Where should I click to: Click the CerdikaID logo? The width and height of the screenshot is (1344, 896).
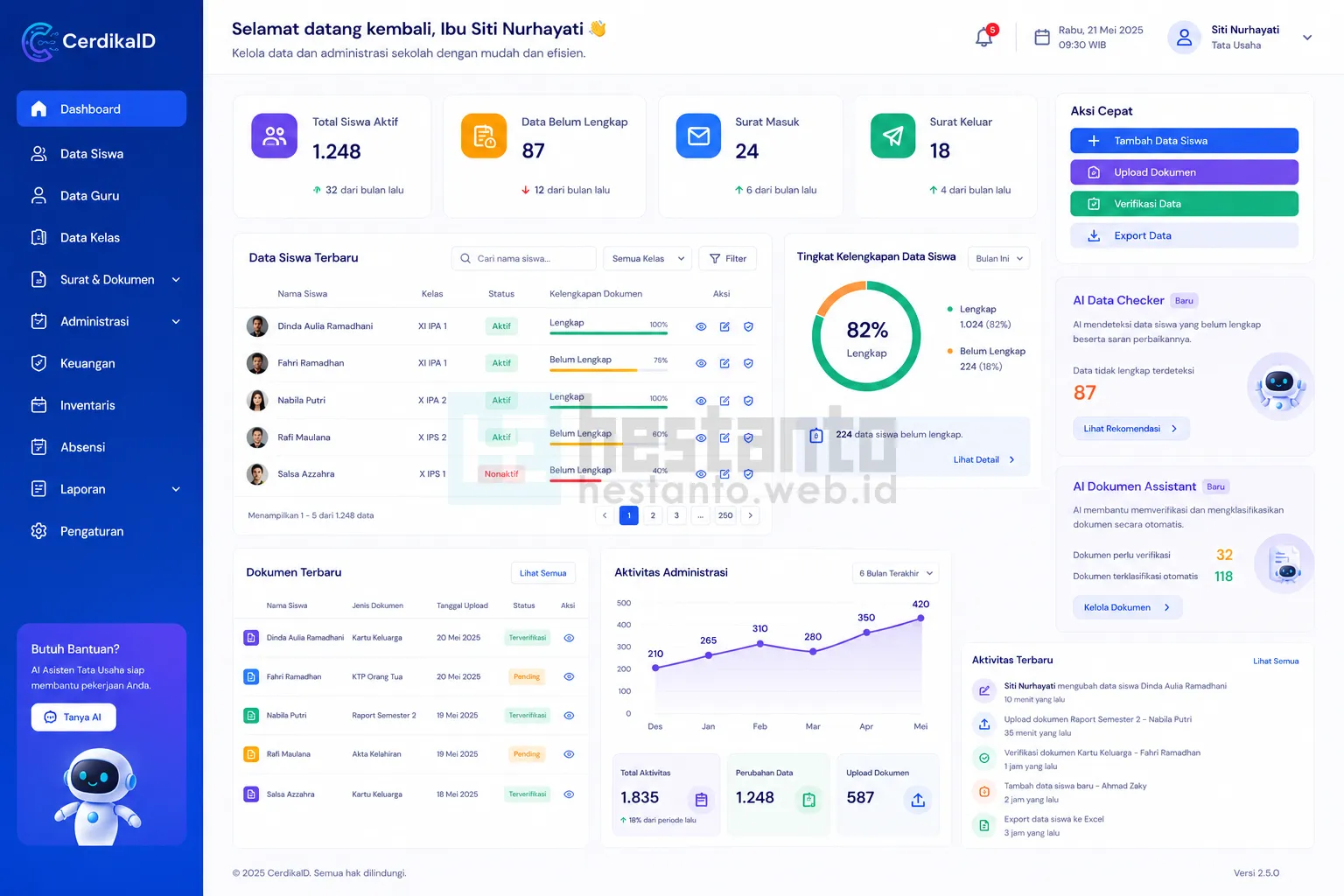pyautogui.click(x=88, y=41)
